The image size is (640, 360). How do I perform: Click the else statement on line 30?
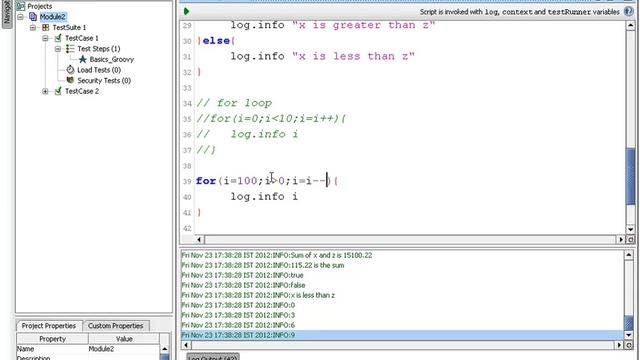[x=216, y=41]
